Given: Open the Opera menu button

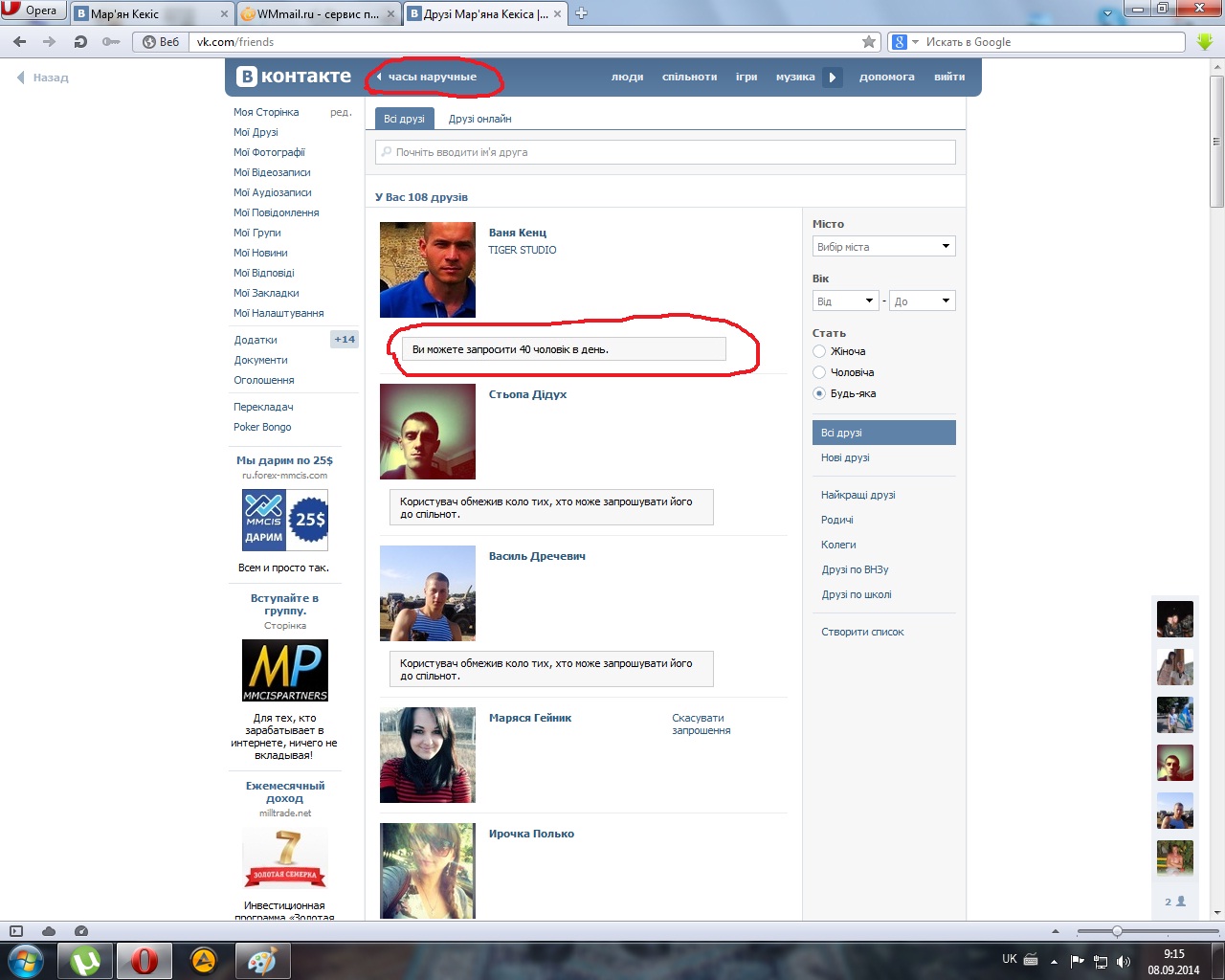Looking at the screenshot, I should (33, 11).
